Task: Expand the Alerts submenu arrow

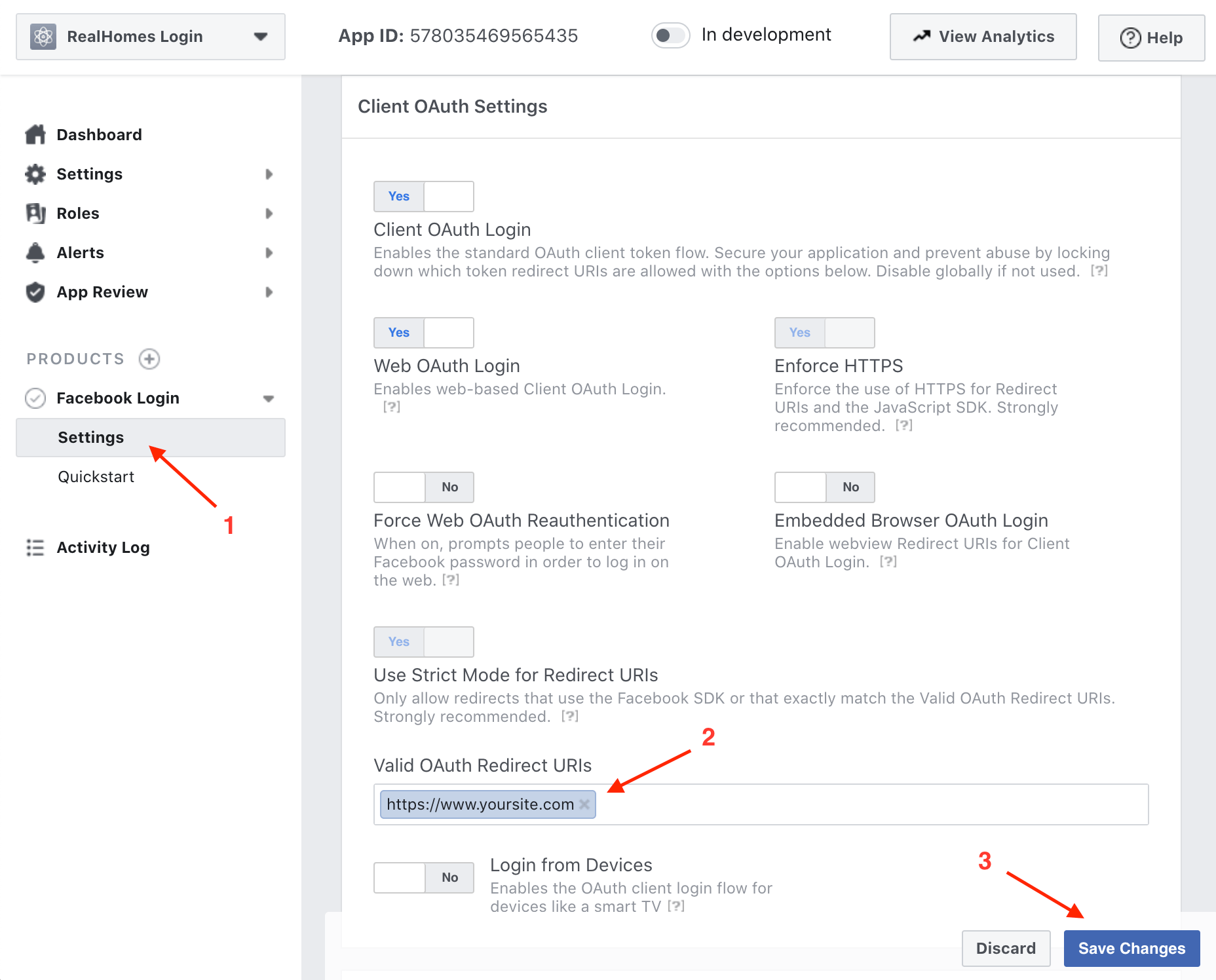Action: (269, 253)
